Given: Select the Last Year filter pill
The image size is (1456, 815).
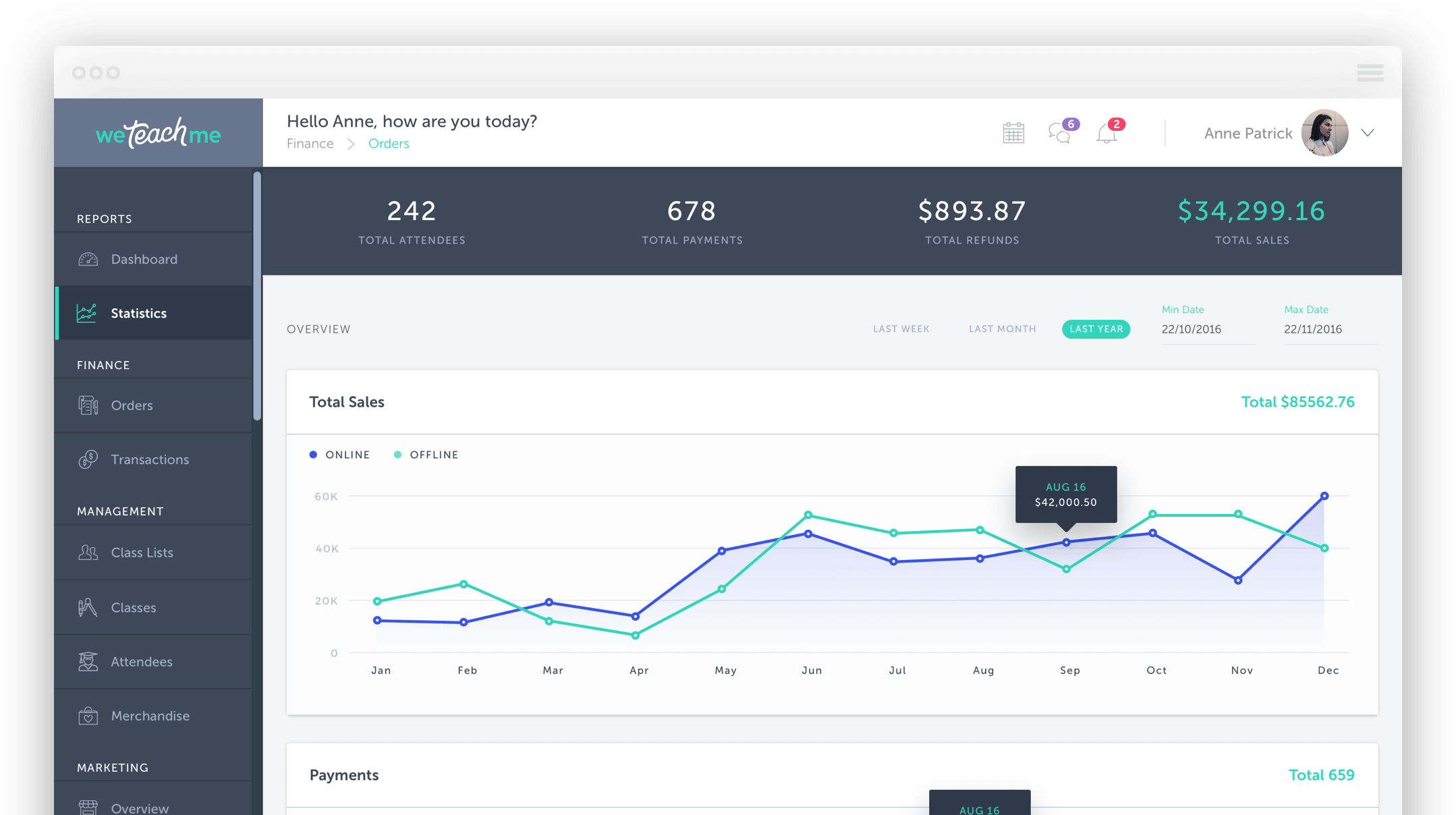Looking at the screenshot, I should (x=1096, y=329).
